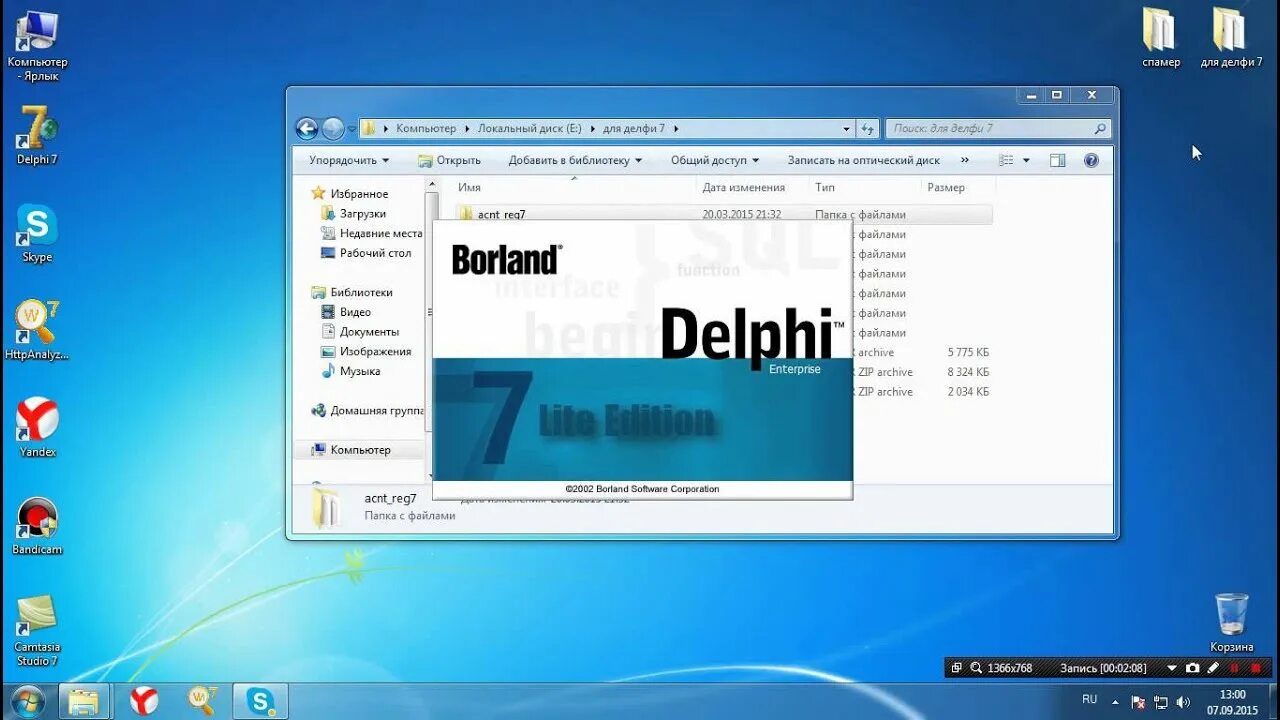Open the Explorer help icon
This screenshot has height=720, width=1280.
click(x=1091, y=160)
